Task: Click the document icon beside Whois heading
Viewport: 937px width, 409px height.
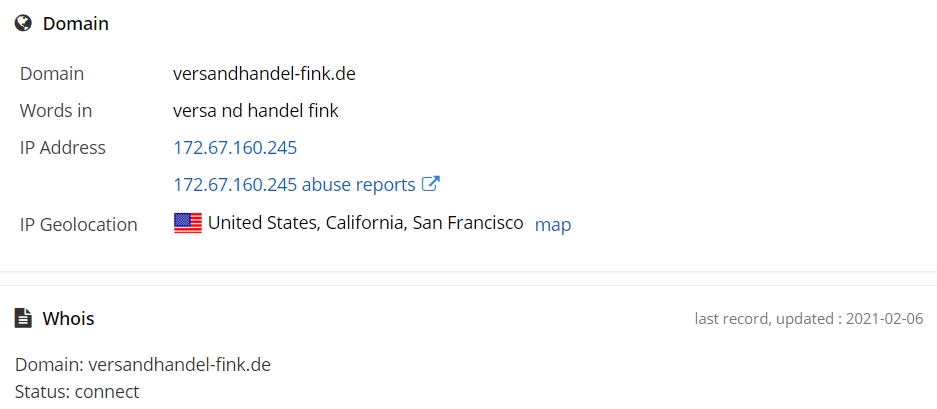Action: pos(23,318)
